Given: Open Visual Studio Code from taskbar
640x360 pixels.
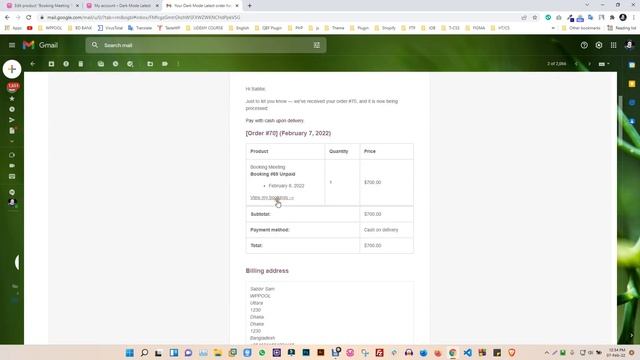Looking at the screenshot, I should pyautogui.click(x=467, y=353).
